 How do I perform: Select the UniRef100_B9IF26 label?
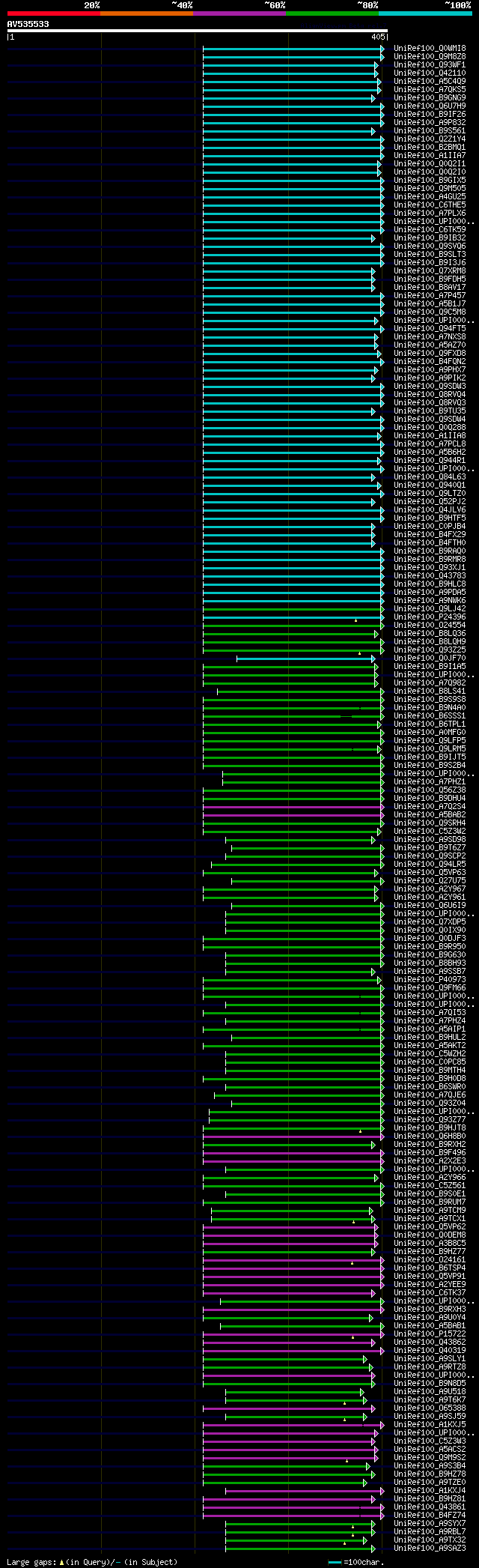[430, 115]
